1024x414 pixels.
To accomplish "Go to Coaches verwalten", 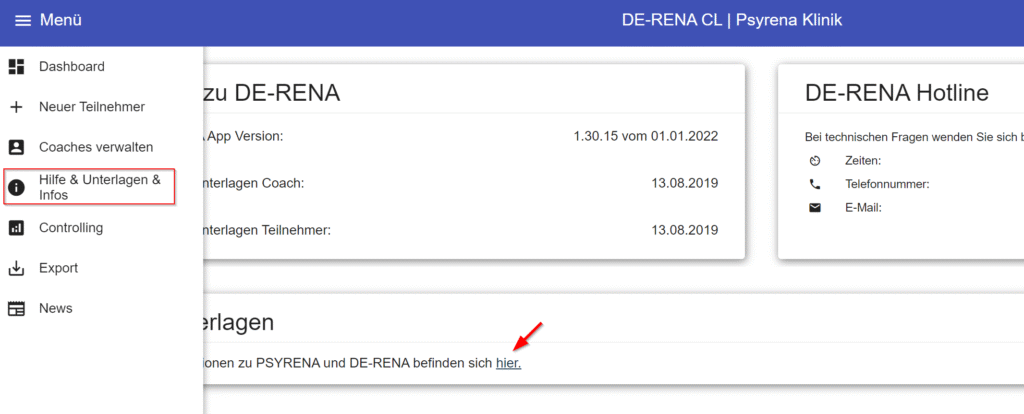I will point(96,147).
